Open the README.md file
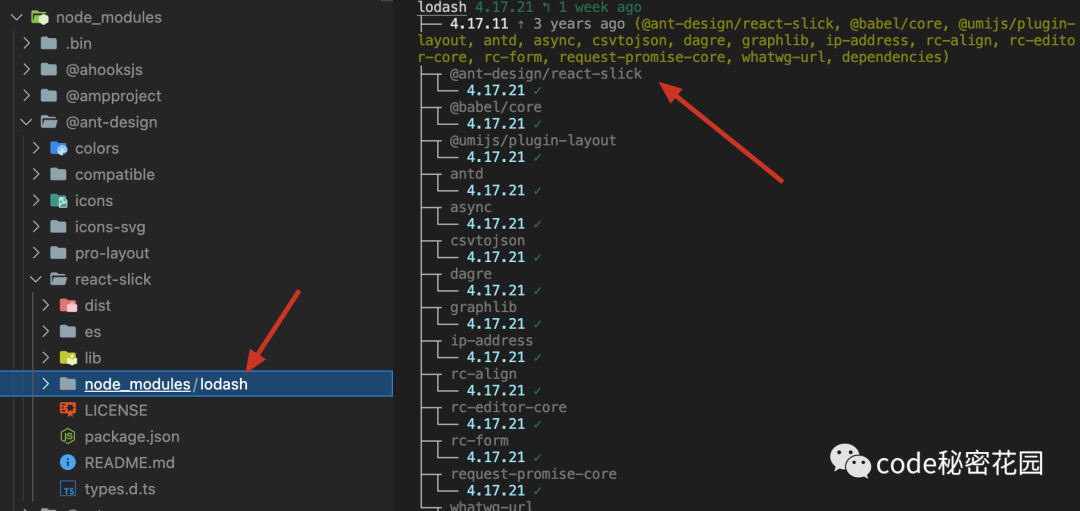The height and width of the screenshot is (511, 1080). [129, 462]
